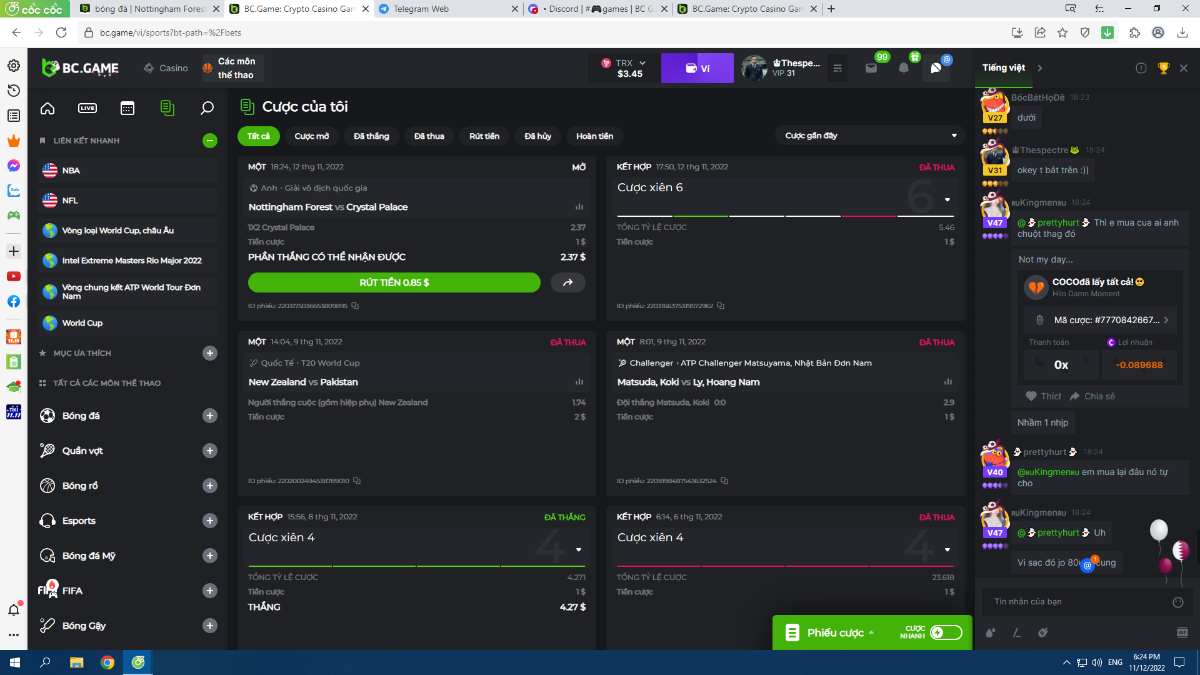Switch to the Cược mở tab
The width and height of the screenshot is (1200, 675).
tap(312, 136)
